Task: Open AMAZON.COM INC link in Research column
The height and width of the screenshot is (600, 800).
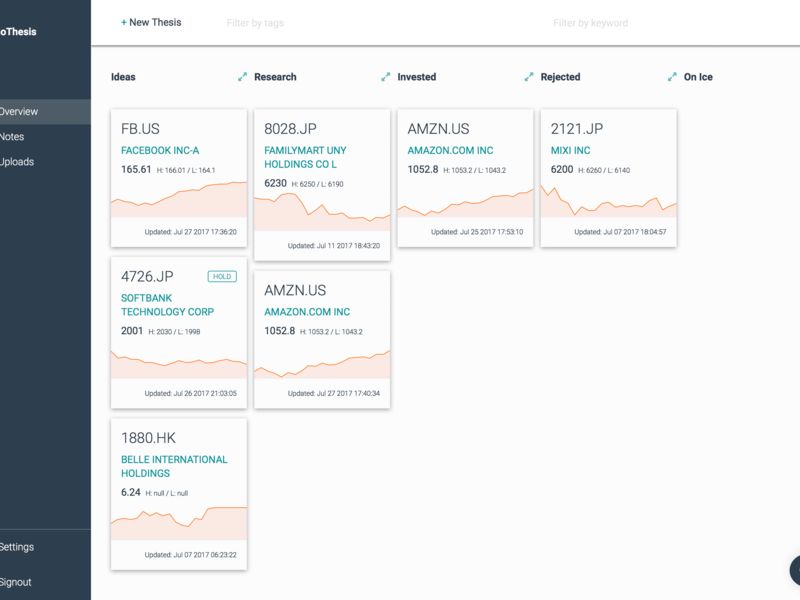Action: 307,312
